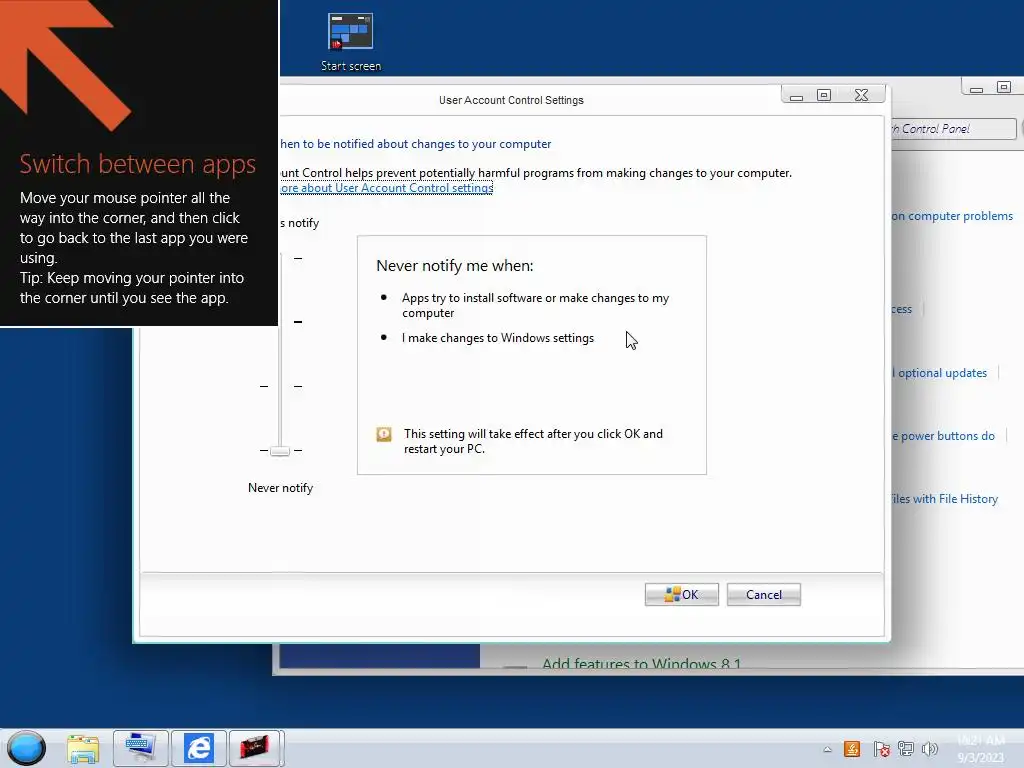Click the 'Switch between apps' tip heading

[138, 164]
